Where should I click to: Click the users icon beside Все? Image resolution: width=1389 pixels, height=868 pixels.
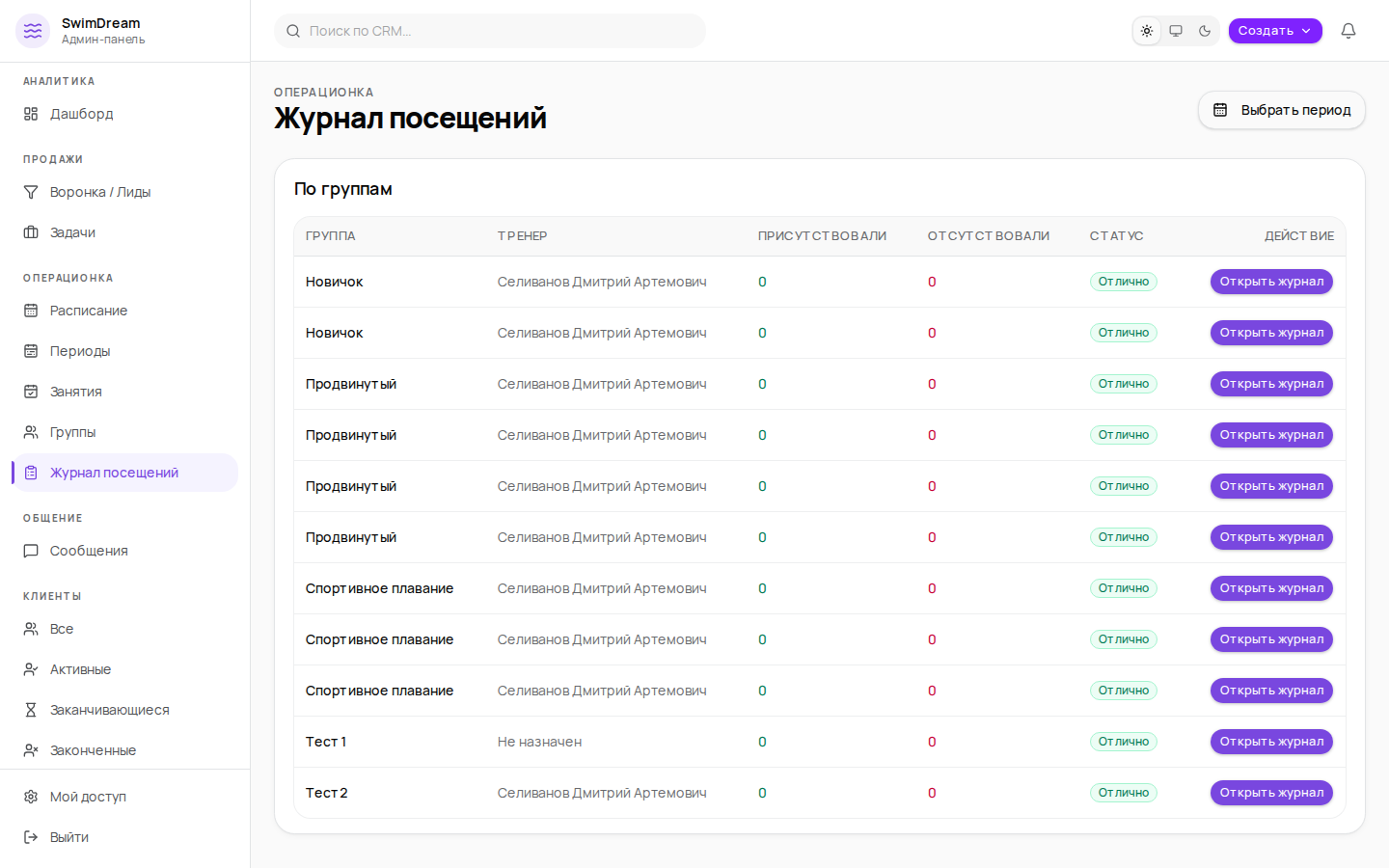point(31,629)
